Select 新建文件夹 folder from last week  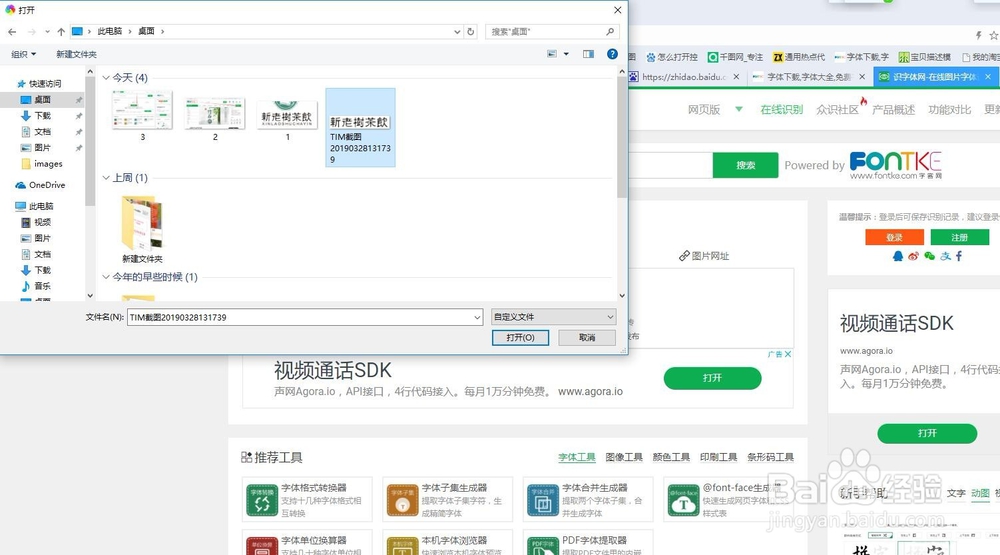point(142,230)
